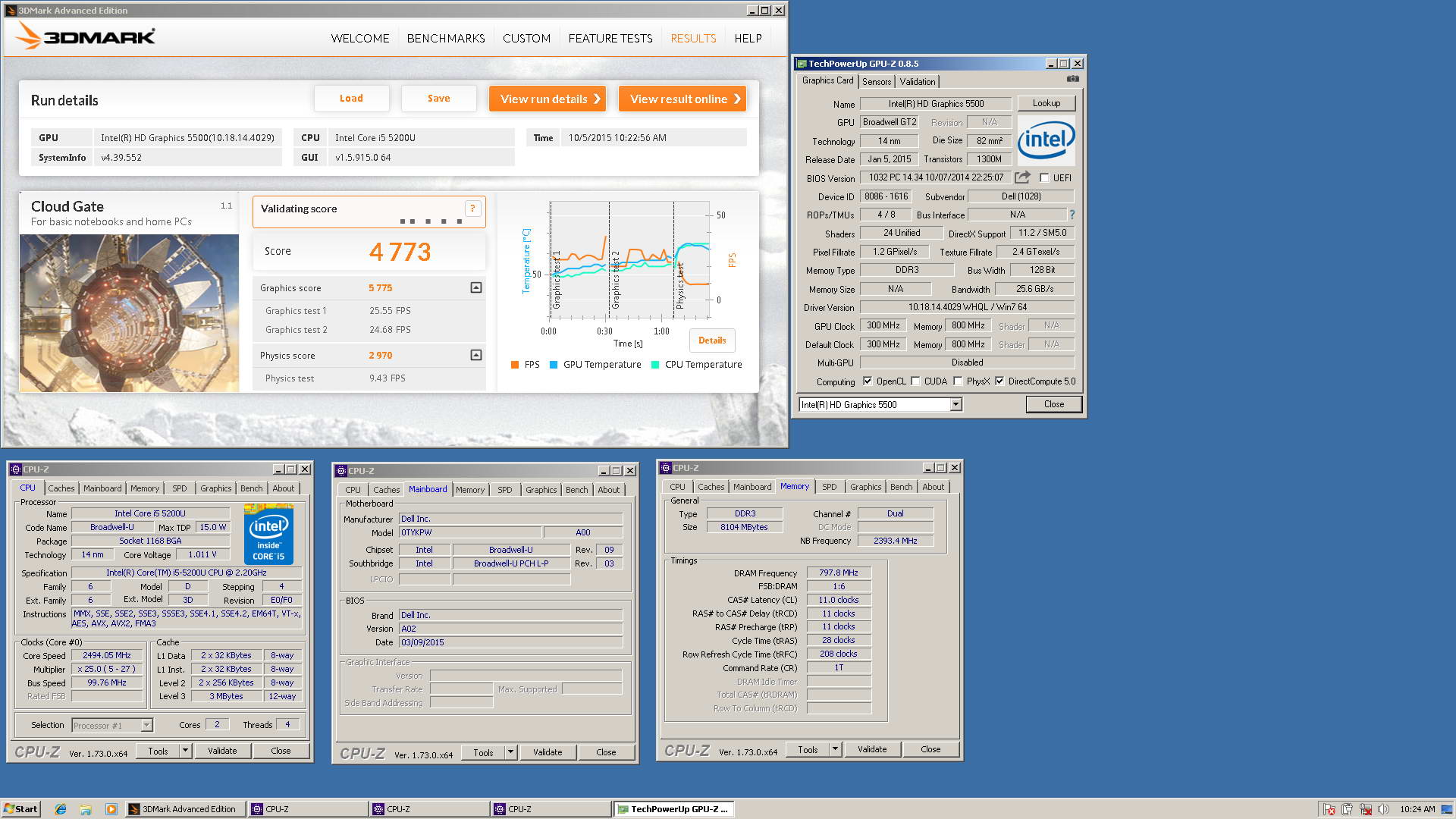Screen dimensions: 1456x819
Task: Click the Lookup button in GPU-Z
Action: point(1046,103)
